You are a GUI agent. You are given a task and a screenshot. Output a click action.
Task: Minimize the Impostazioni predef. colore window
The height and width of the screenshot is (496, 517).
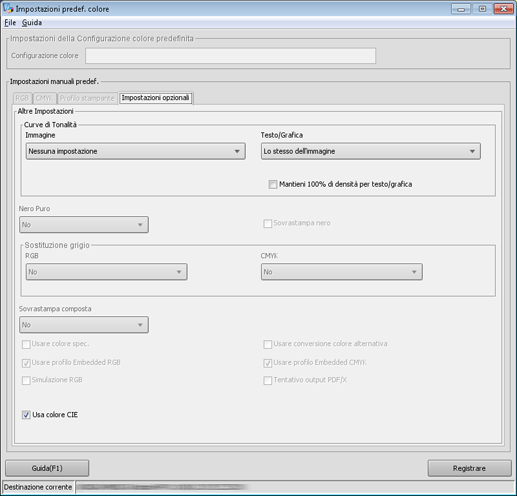point(461,9)
